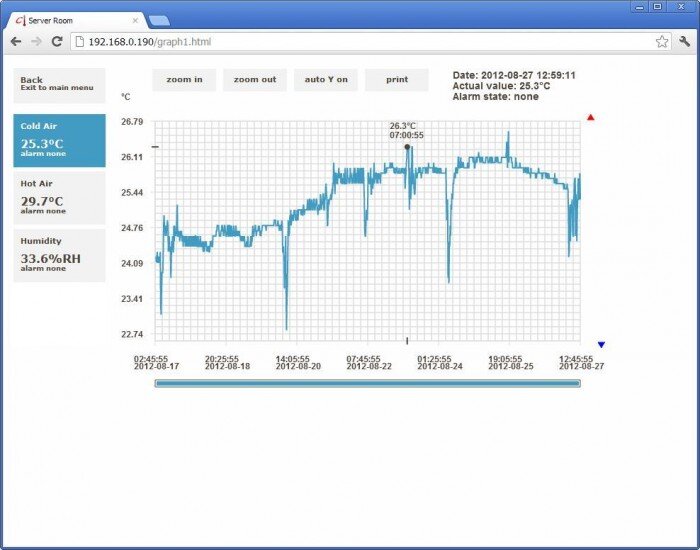
Task: Click the browser back arrow
Action: click(x=16, y=41)
